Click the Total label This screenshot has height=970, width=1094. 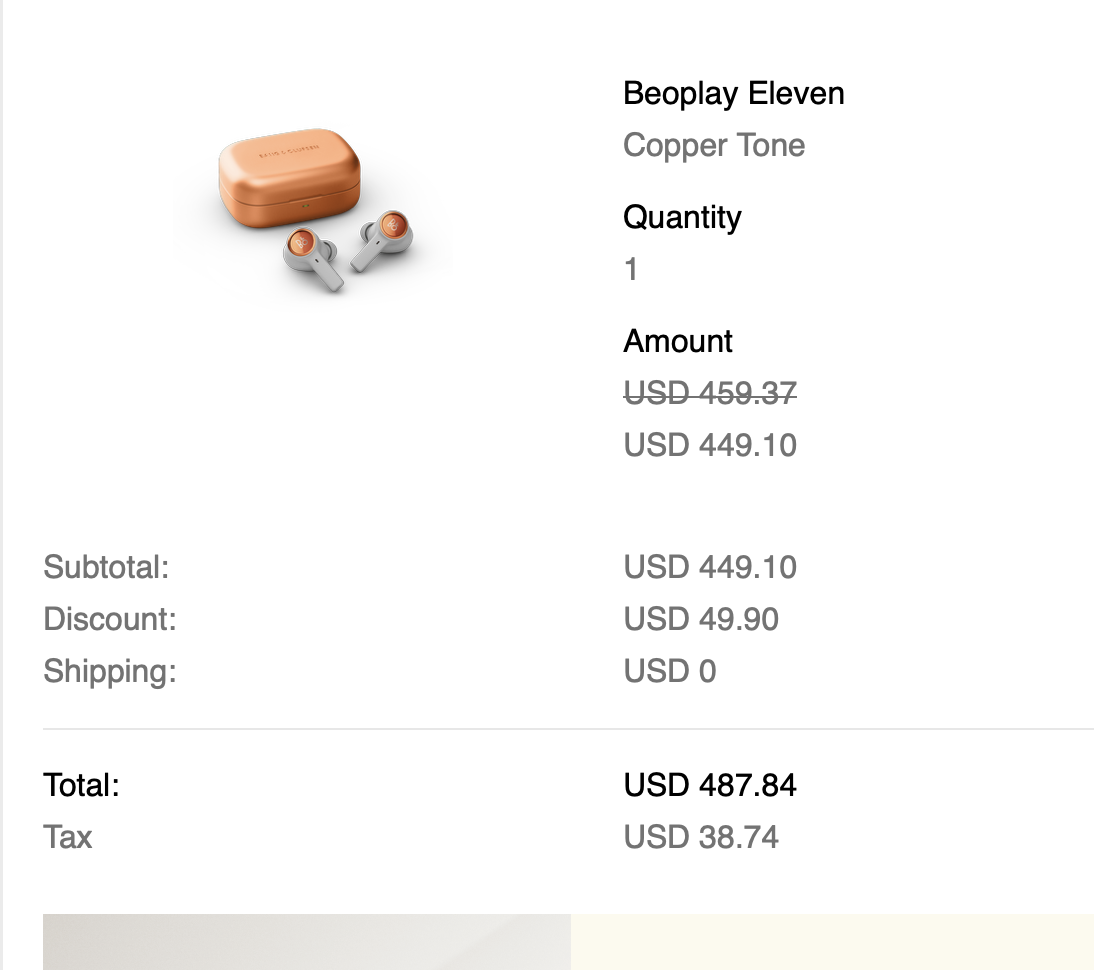81,785
